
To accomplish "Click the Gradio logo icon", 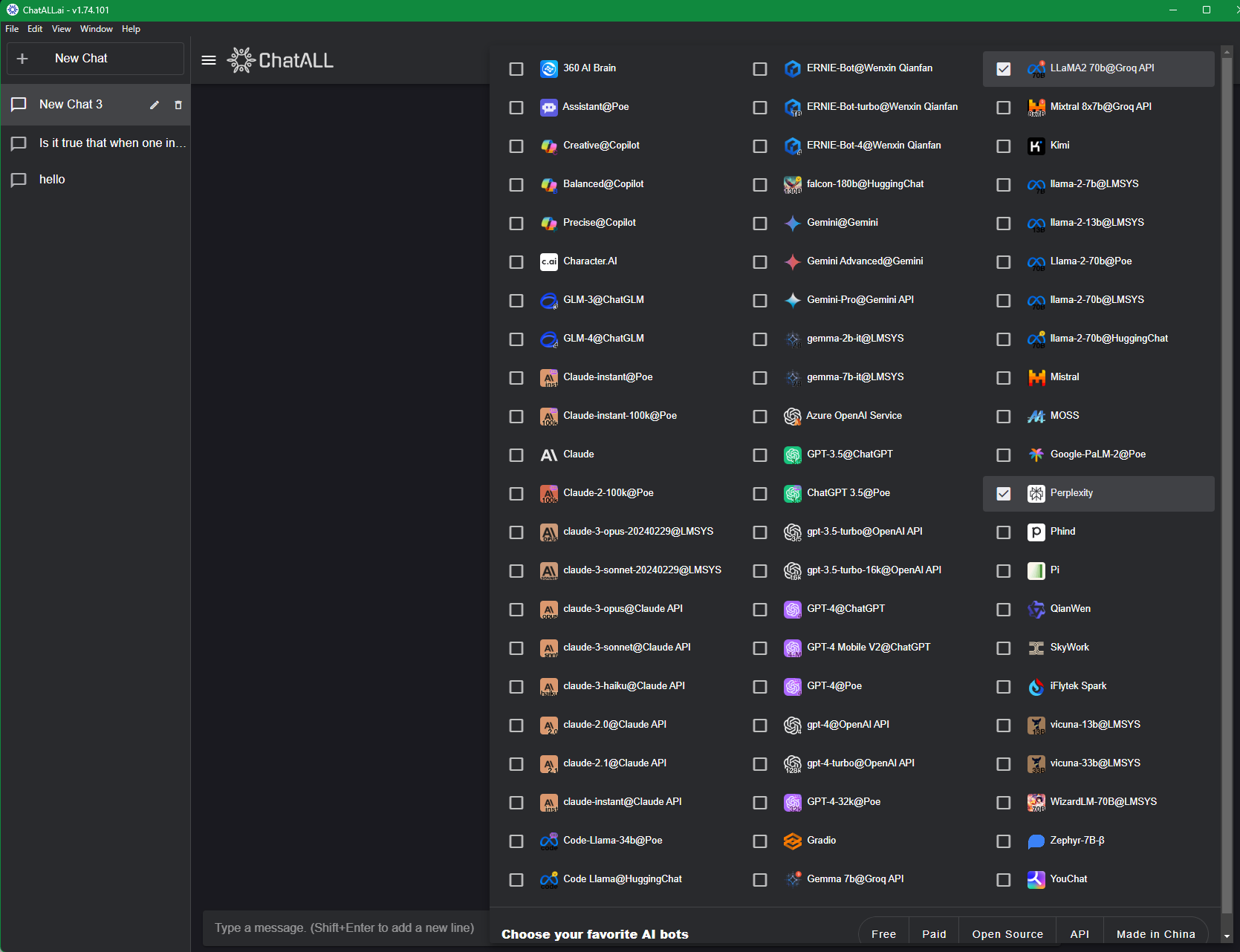I will pyautogui.click(x=793, y=841).
